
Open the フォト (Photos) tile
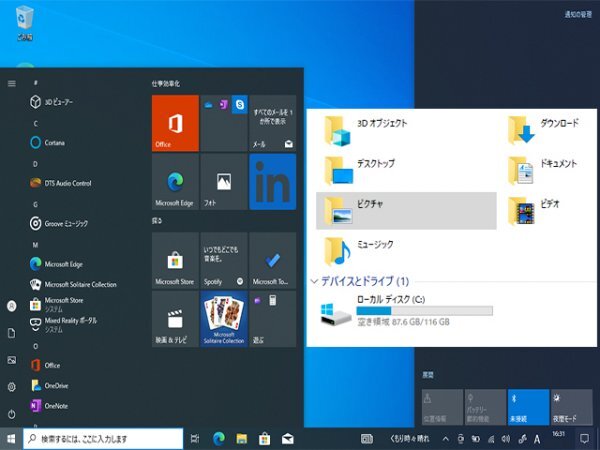(x=224, y=182)
